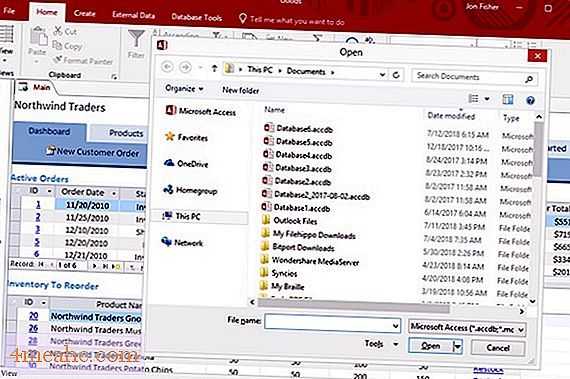This screenshot has height=379, width=570.
Task: Select Database2.accdb file
Action: 297,181
